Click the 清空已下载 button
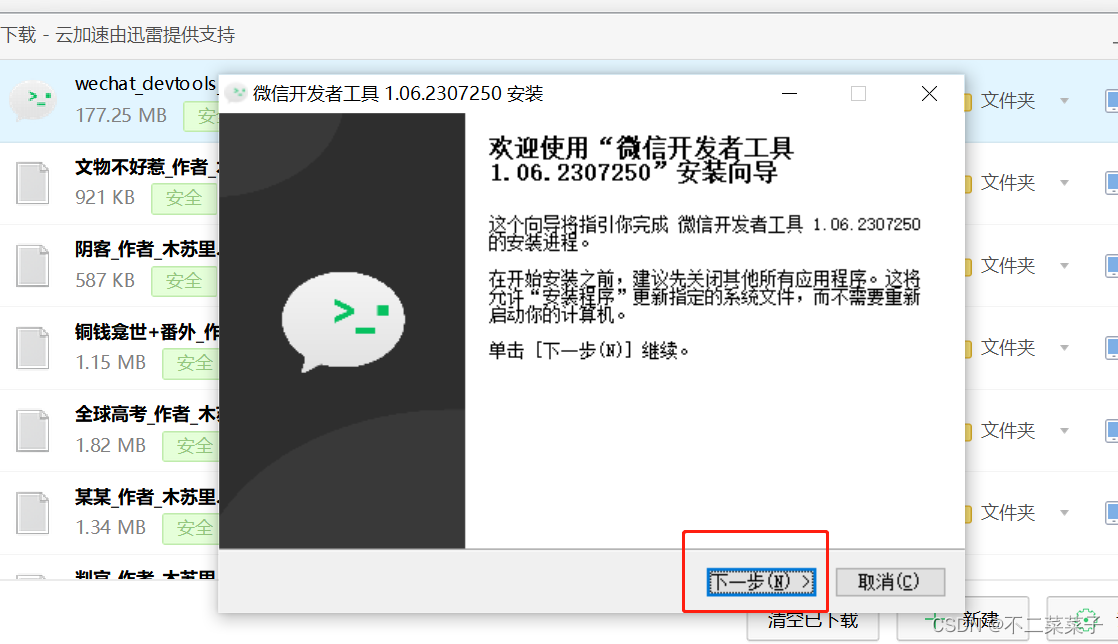The image size is (1118, 644). pyautogui.click(x=813, y=623)
